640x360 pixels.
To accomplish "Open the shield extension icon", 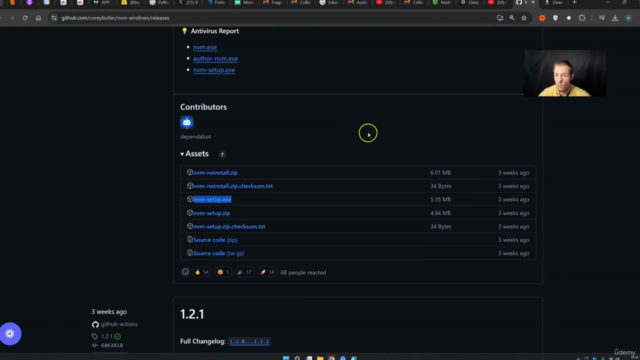I will coord(555,18).
